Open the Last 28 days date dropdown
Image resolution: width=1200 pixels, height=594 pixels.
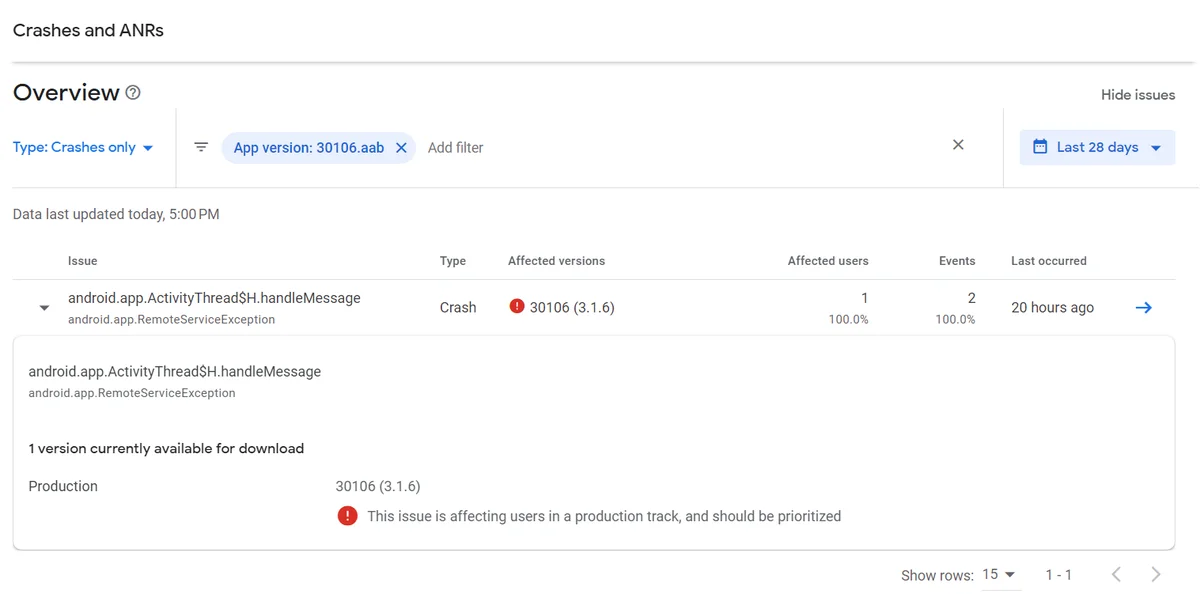(x=1098, y=147)
